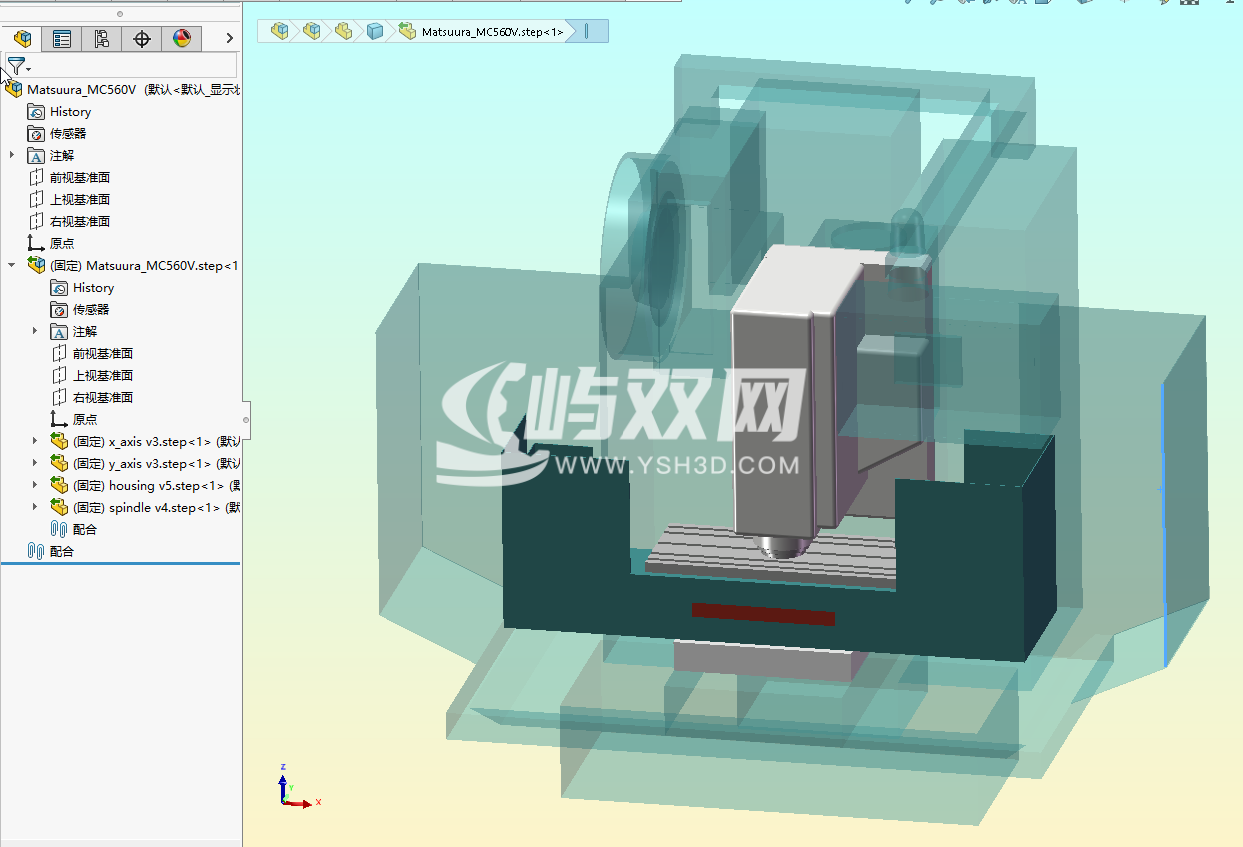Select 上视基准面 under Matsuura_MC560V.step<1>

(102, 375)
